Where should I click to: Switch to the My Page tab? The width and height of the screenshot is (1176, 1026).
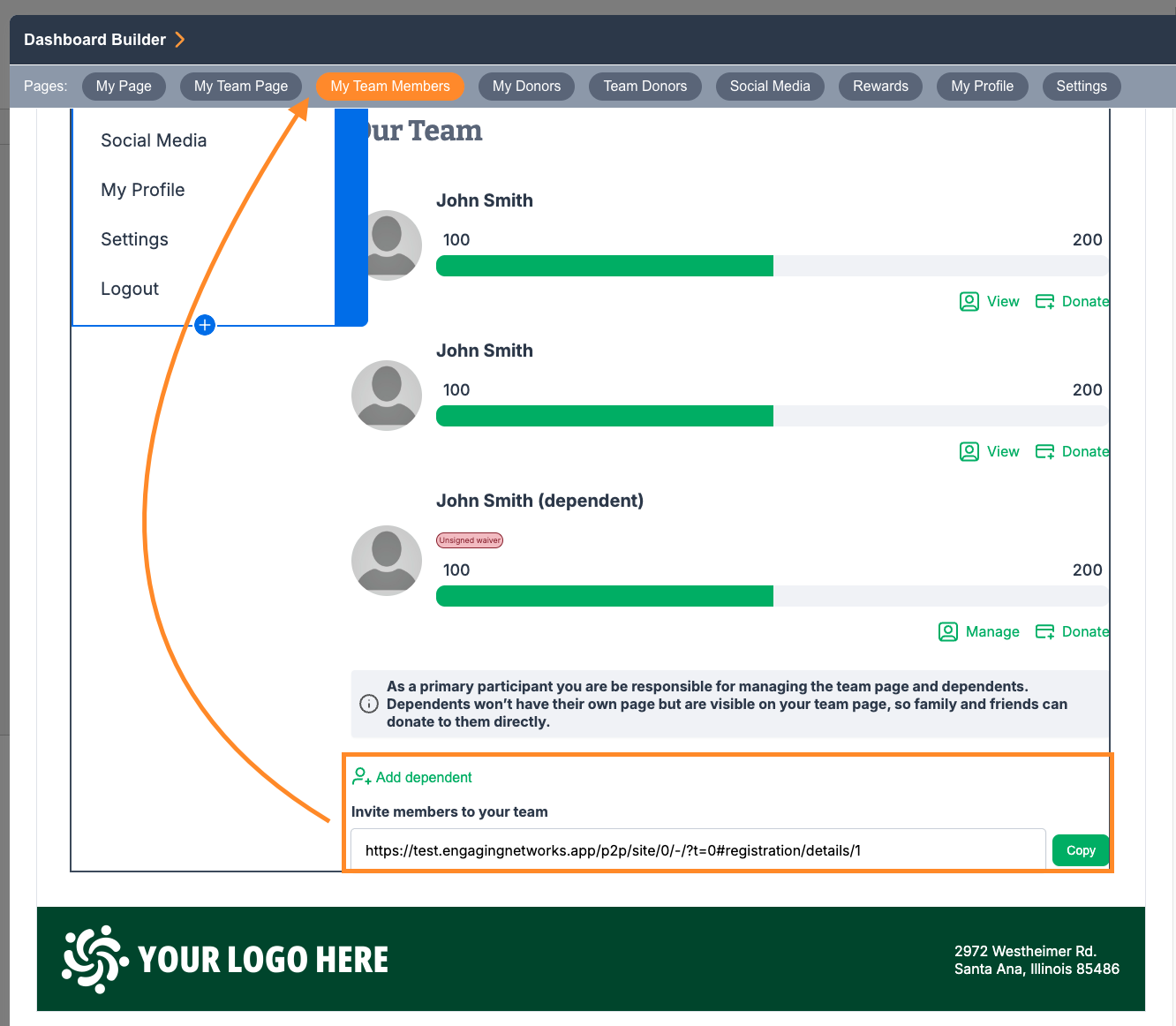124,86
